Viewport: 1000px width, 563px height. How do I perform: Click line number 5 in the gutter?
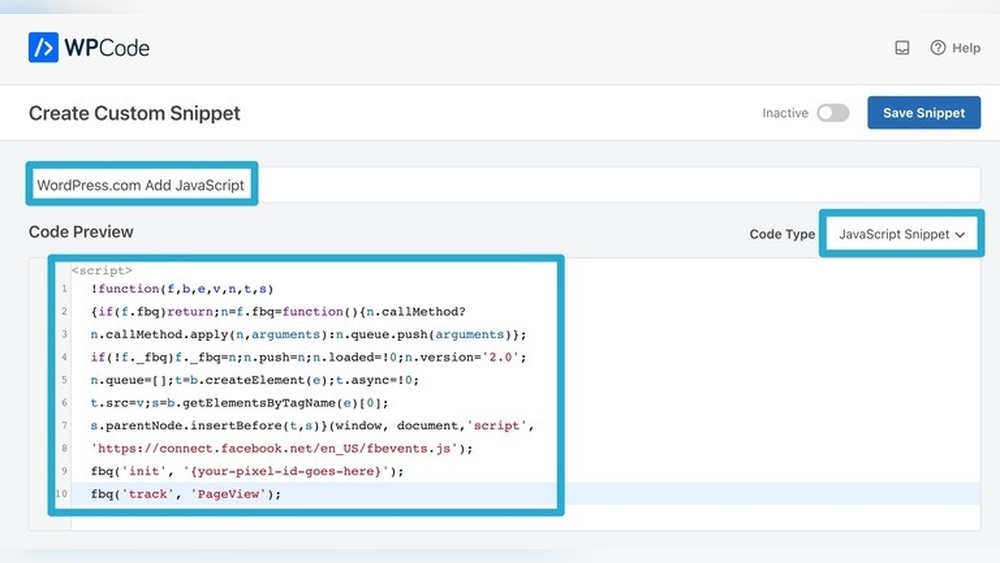[64, 380]
